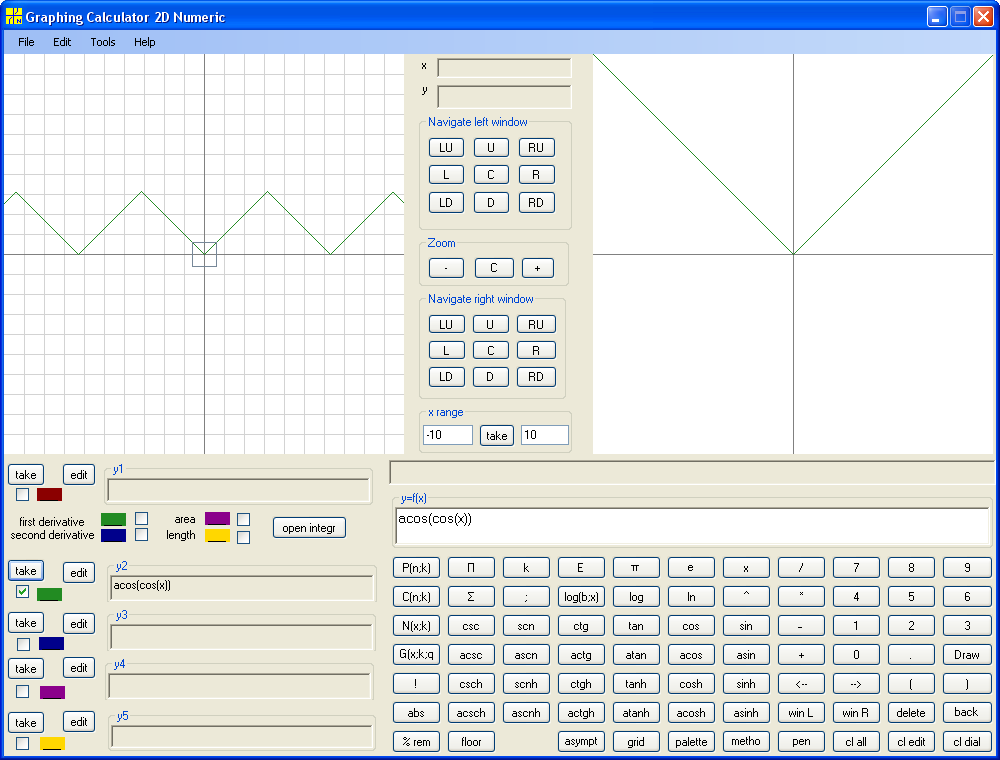1000x760 pixels.
Task: Click the abs function key
Action: (x=416, y=713)
